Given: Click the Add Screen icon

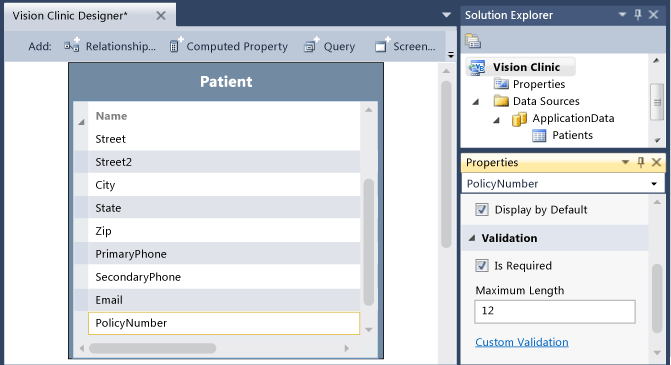Looking at the screenshot, I should point(382,45).
